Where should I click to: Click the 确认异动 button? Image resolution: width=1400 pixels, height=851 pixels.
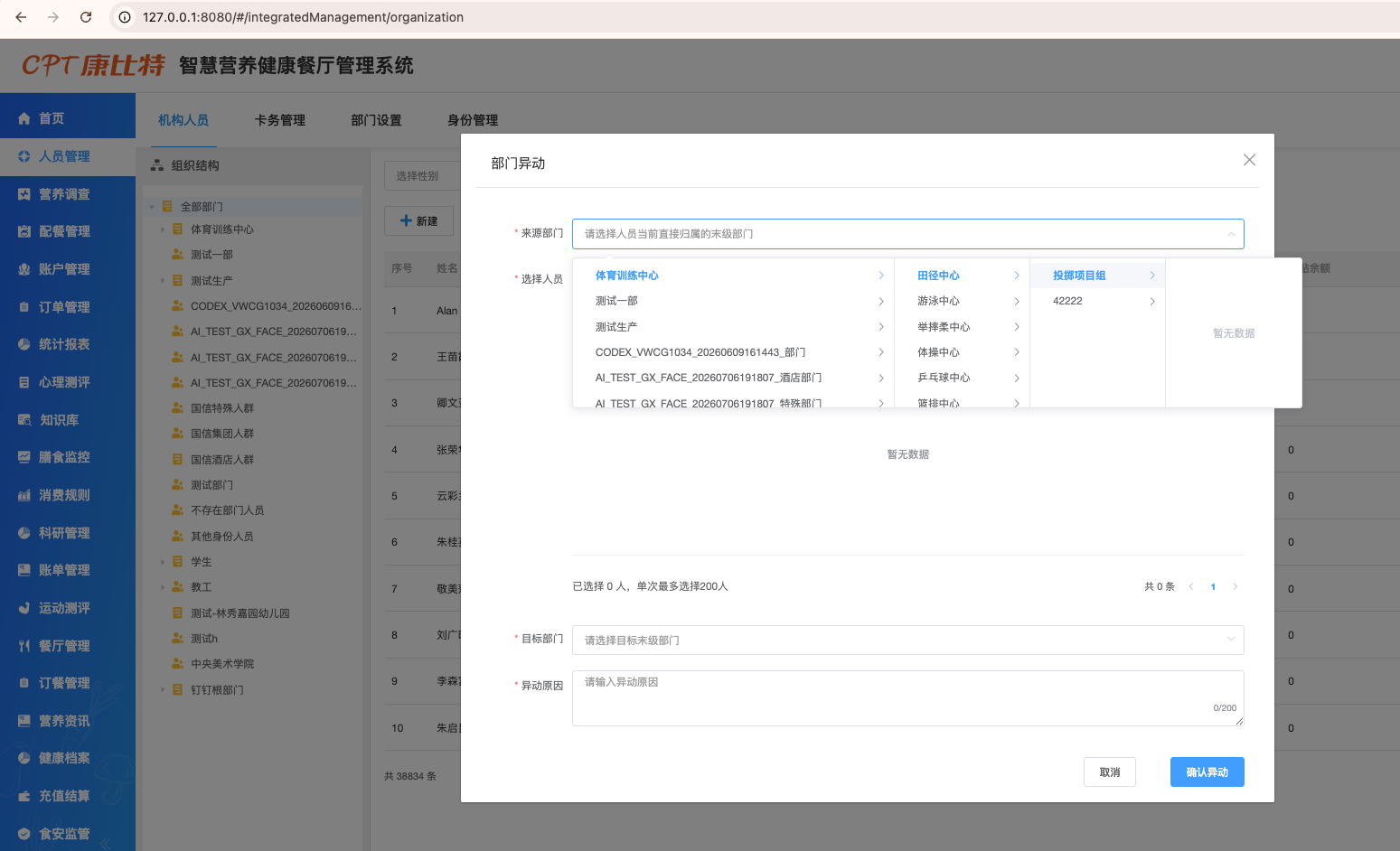click(1207, 772)
